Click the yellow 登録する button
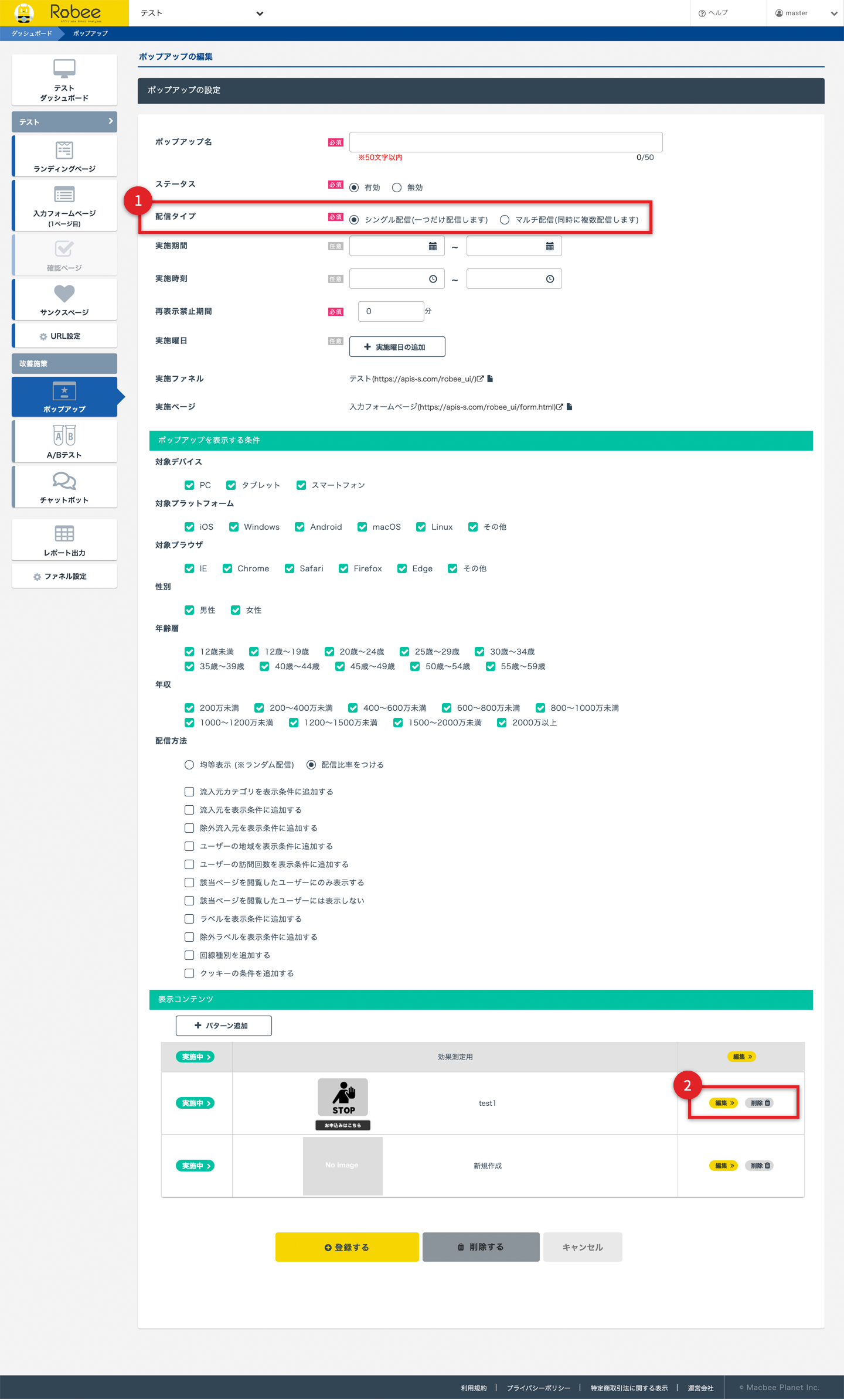This screenshot has height=1400, width=844. [x=347, y=1247]
